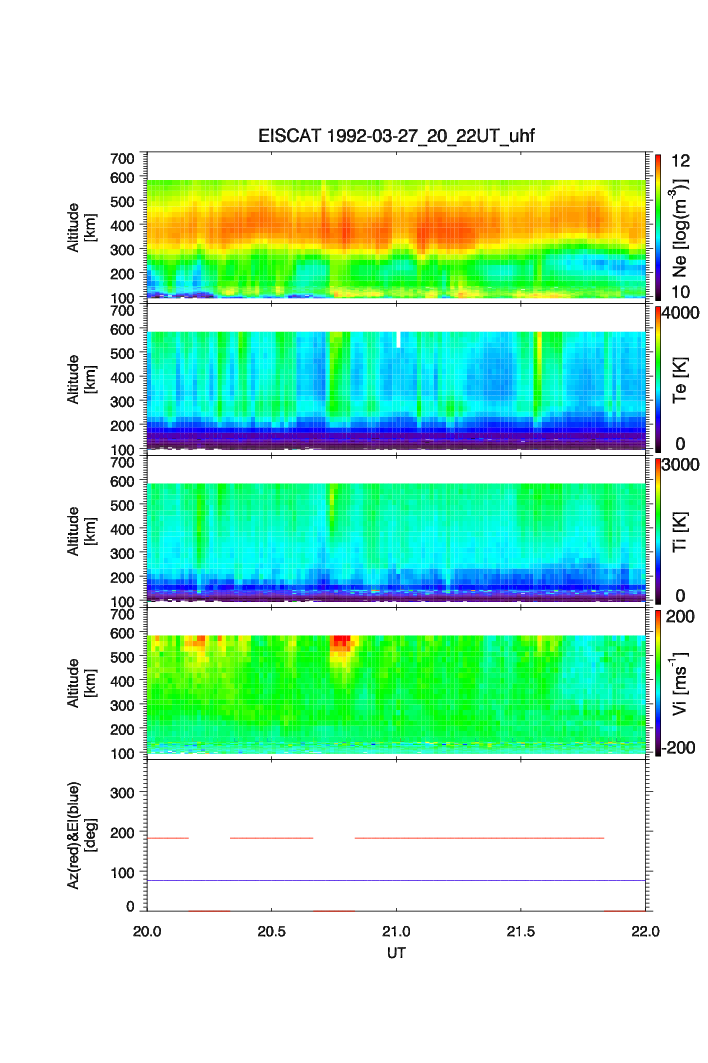Click the UT x-axis label
This screenshot has width=708, height=1063.
(396, 953)
